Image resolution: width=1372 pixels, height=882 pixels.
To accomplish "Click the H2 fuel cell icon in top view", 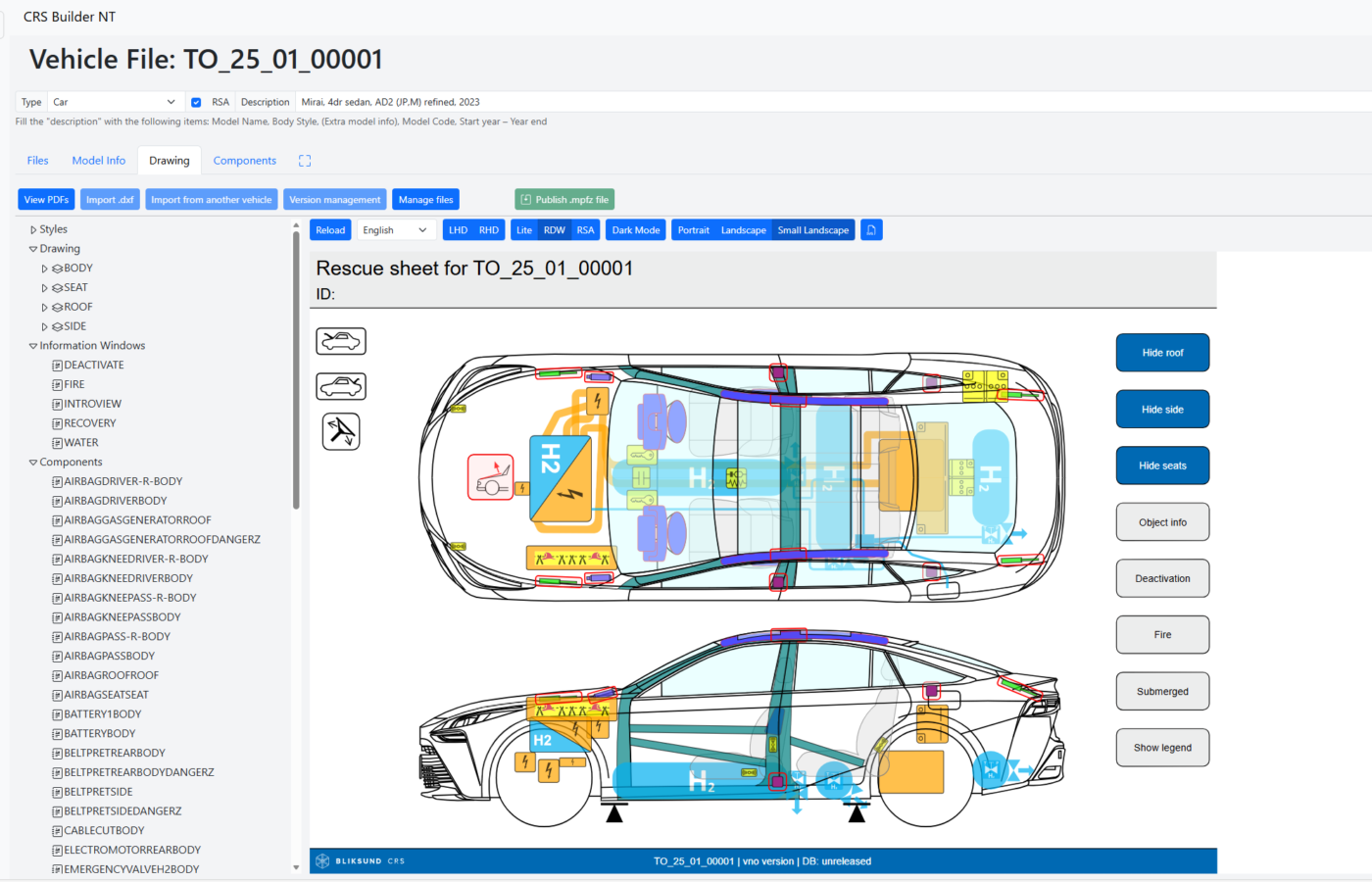I will [561, 478].
